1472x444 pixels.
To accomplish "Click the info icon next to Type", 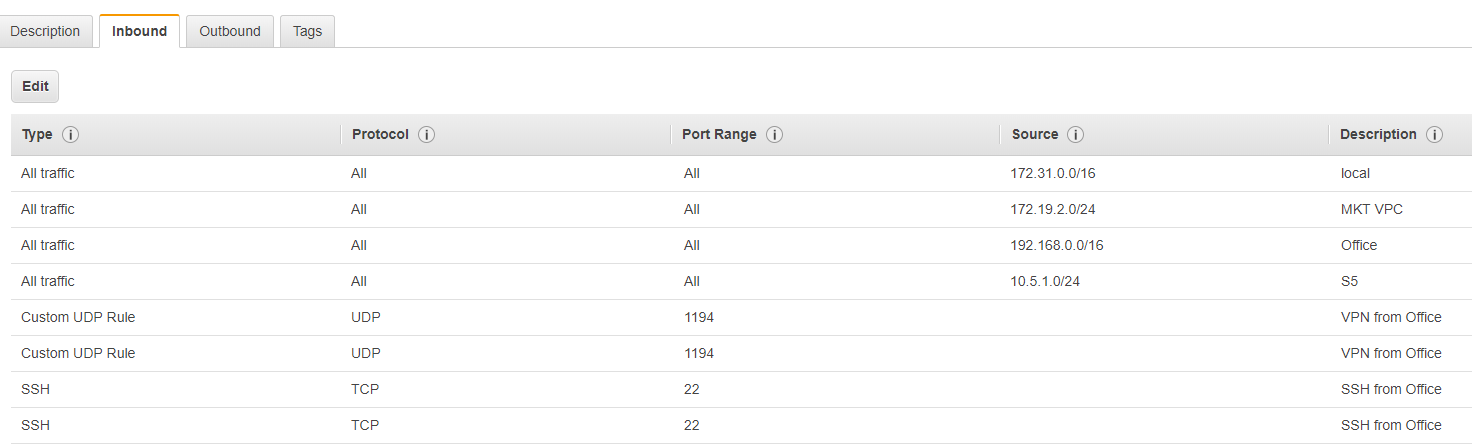I will 70,135.
